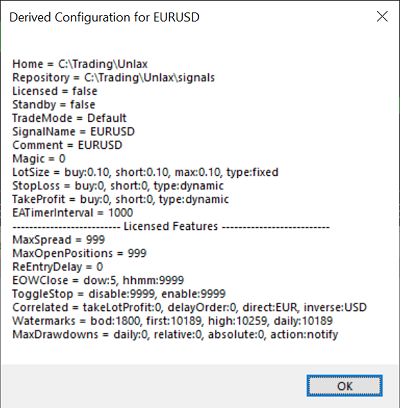Click the dialog title 'Derived Configuration for EURUSD'
The width and height of the screenshot is (400, 408).
point(104,17)
